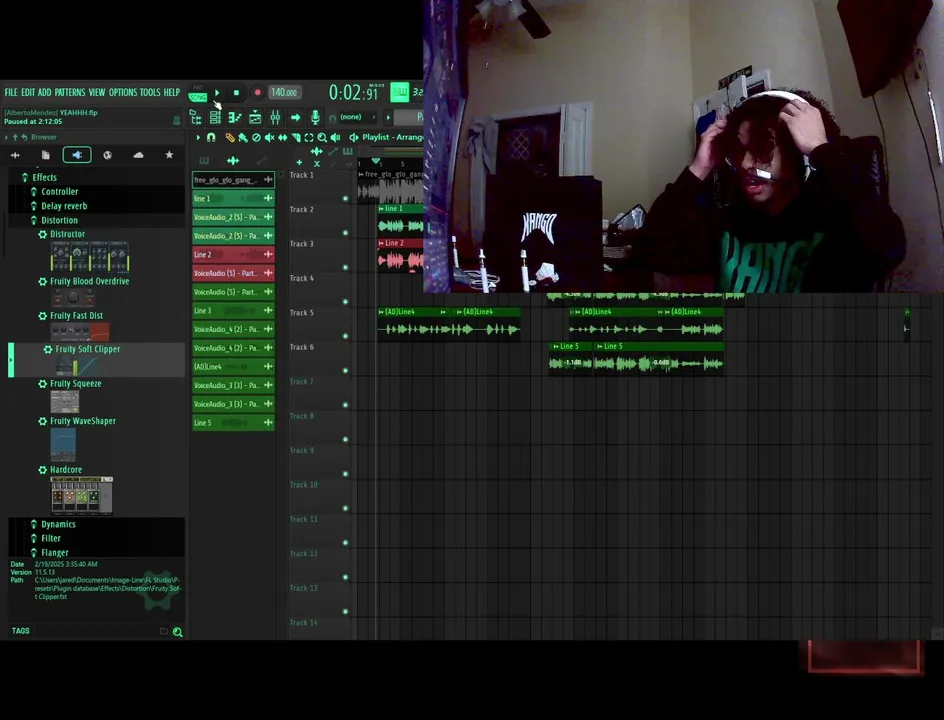
Task: Open the PATTERNS menu
Action: pyautogui.click(x=70, y=92)
